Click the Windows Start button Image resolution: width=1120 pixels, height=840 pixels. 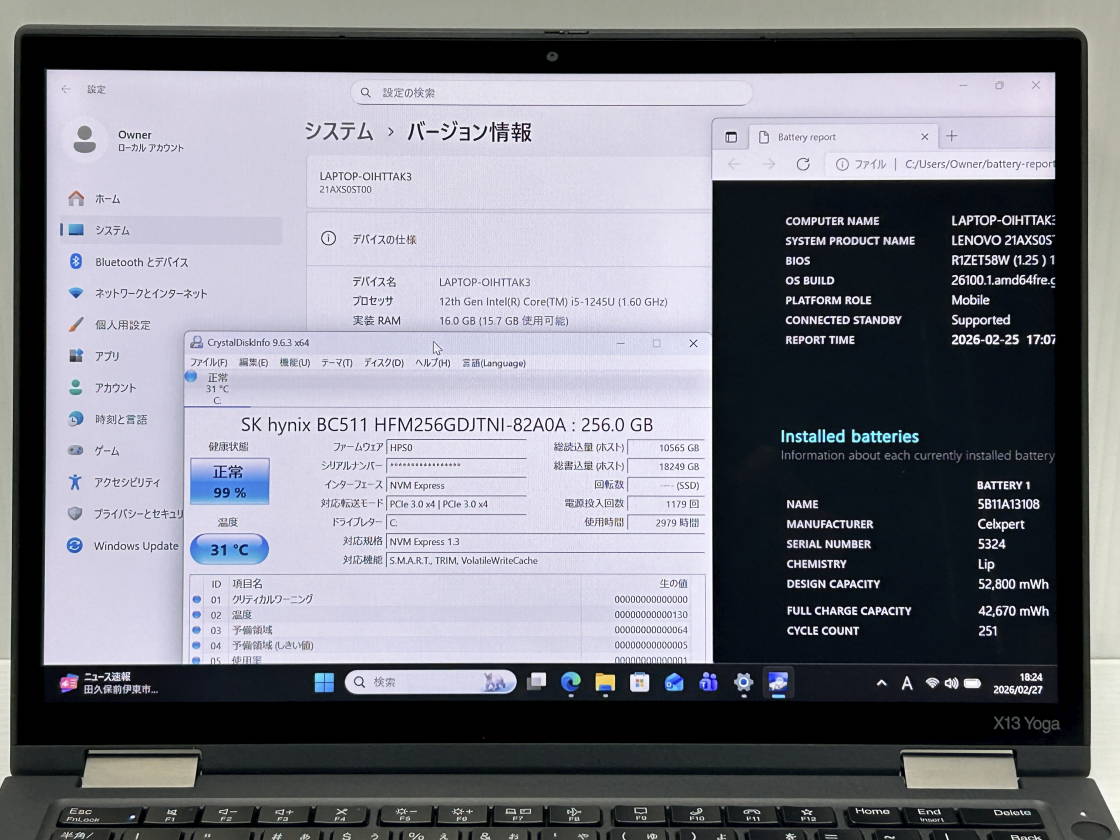coord(324,682)
